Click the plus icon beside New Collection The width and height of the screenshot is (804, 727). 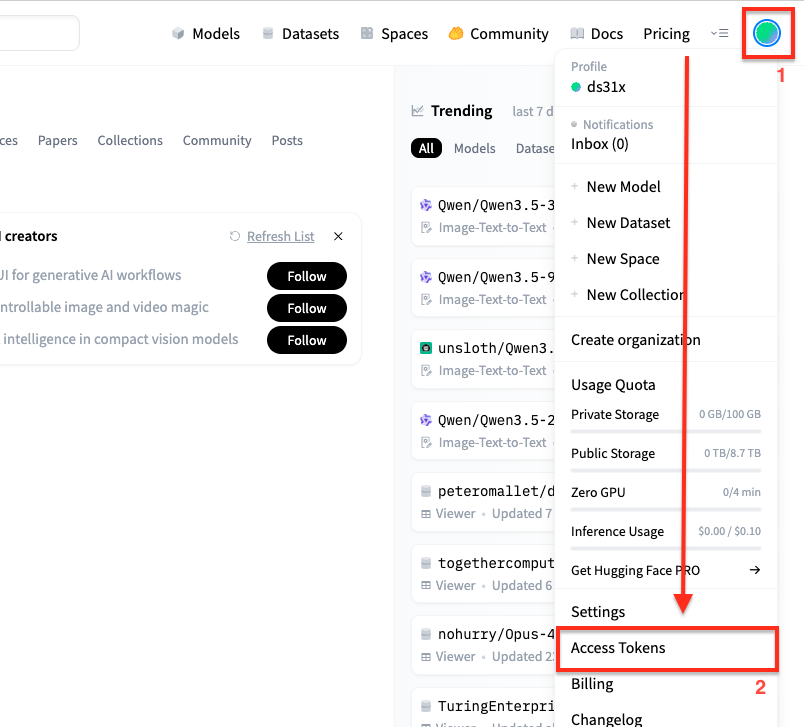(575, 294)
